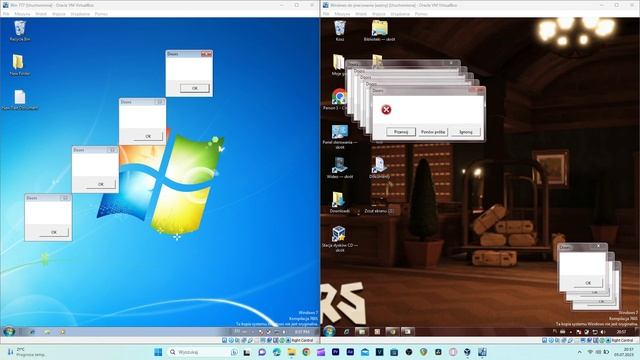This screenshot has height=360, width=640.
Task: Click the Ponów próbę button
Action: pyautogui.click(x=433, y=132)
